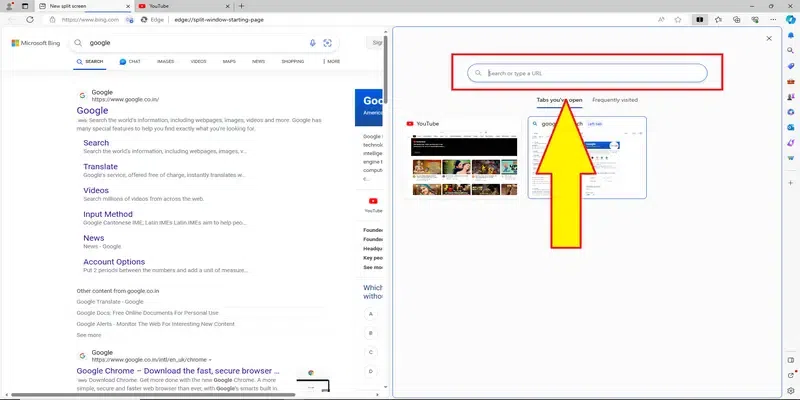Click visual search camera icon in Bing
Image resolution: width=800 pixels, height=400 pixels.
328,43
